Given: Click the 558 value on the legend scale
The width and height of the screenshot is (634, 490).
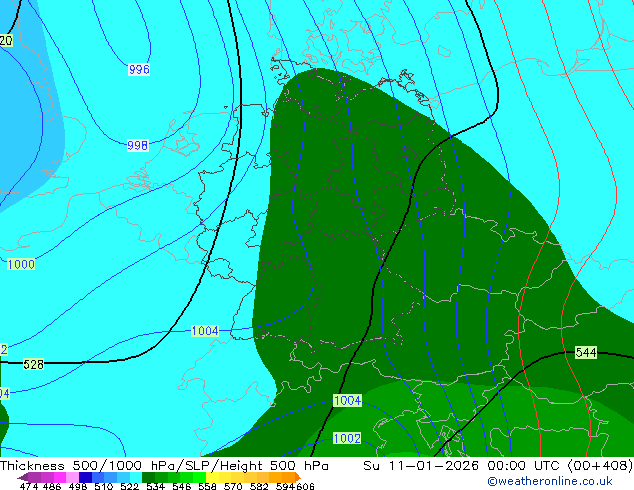Looking at the screenshot, I should 207,486.
